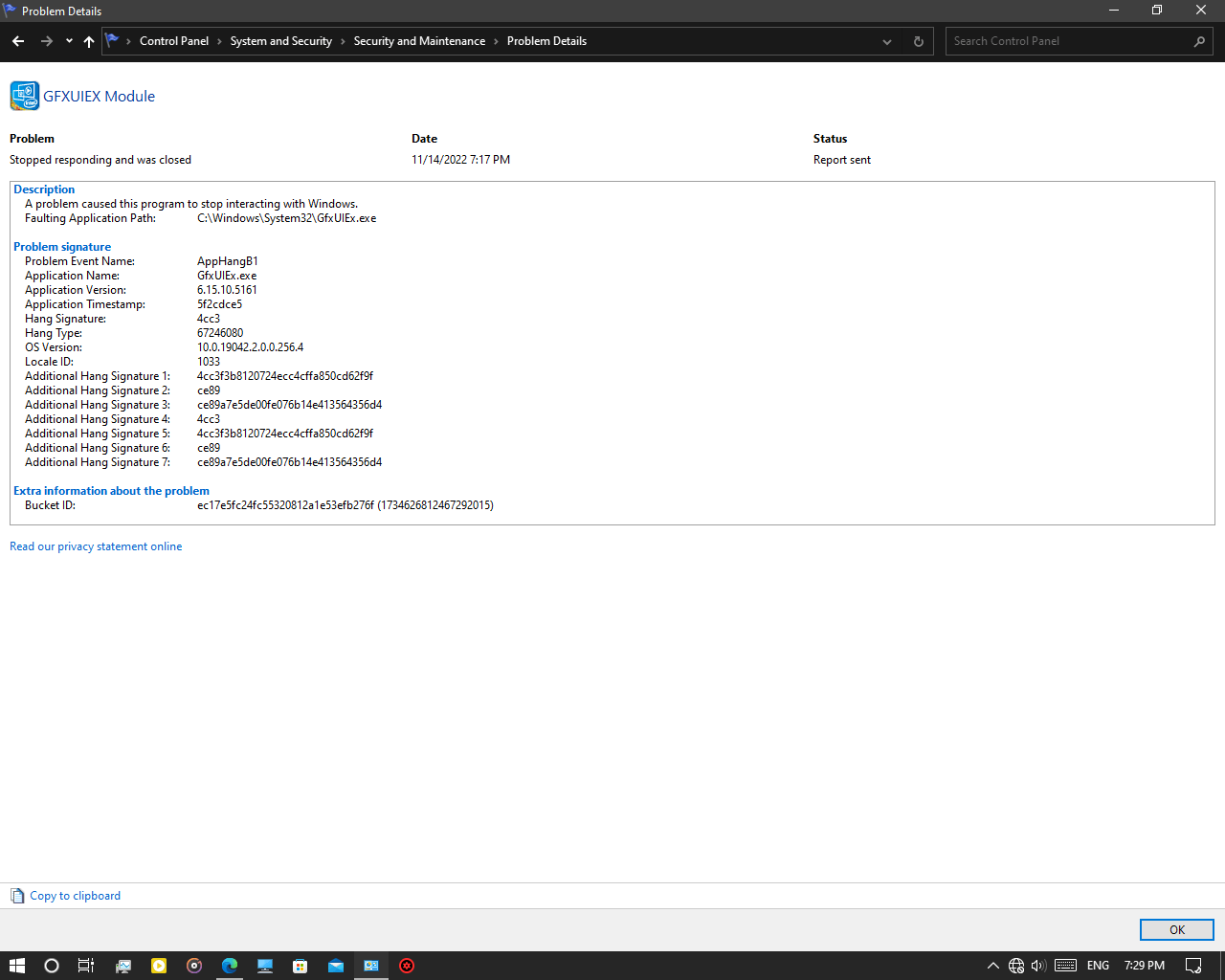Click the search magnifier icon
The height and width of the screenshot is (980, 1225).
1199,41
